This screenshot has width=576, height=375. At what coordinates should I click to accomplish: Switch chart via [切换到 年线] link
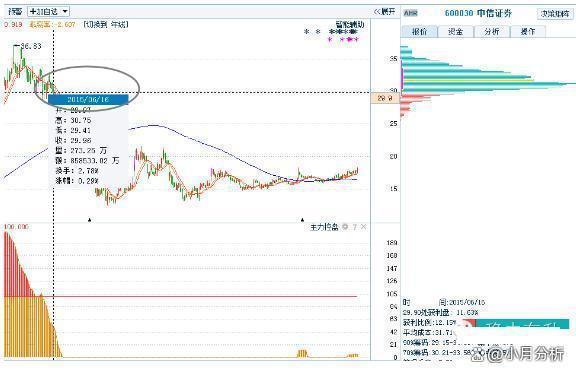click(x=106, y=25)
